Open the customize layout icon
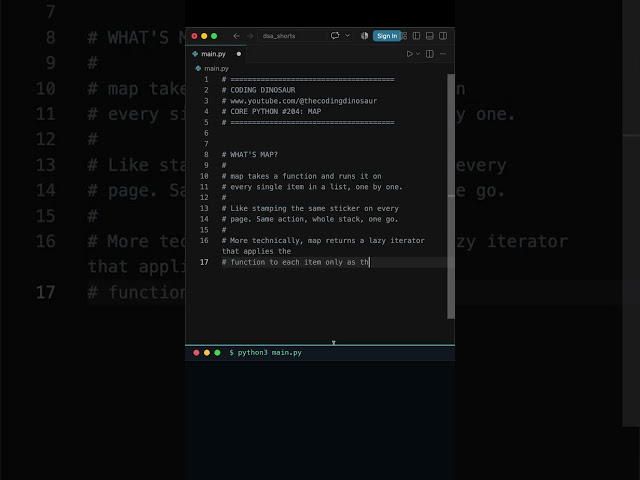 (x=404, y=36)
